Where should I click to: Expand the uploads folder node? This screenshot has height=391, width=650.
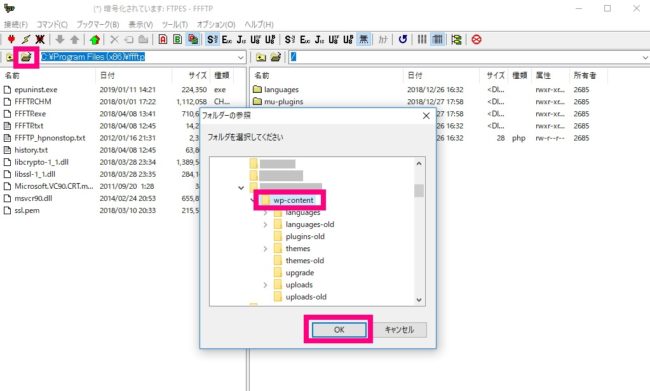265,285
